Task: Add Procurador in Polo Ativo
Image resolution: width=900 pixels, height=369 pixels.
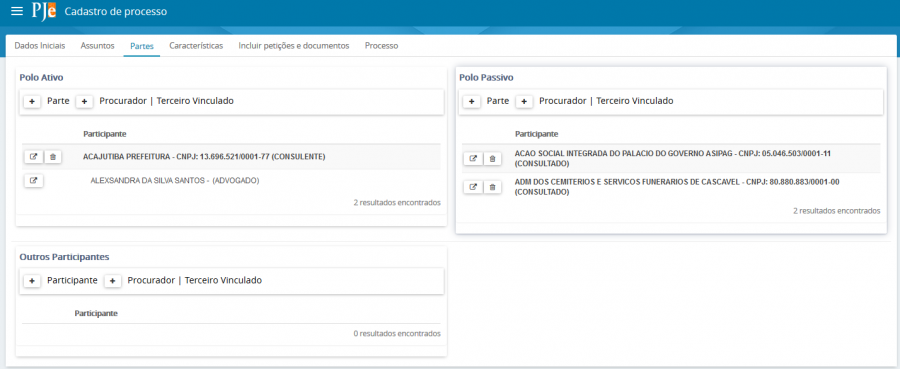Action: (x=84, y=102)
